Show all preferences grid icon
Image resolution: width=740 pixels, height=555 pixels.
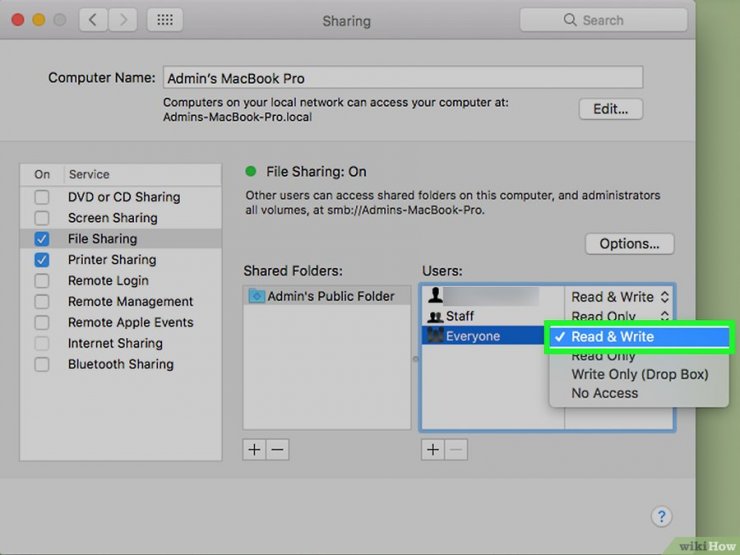(165, 20)
